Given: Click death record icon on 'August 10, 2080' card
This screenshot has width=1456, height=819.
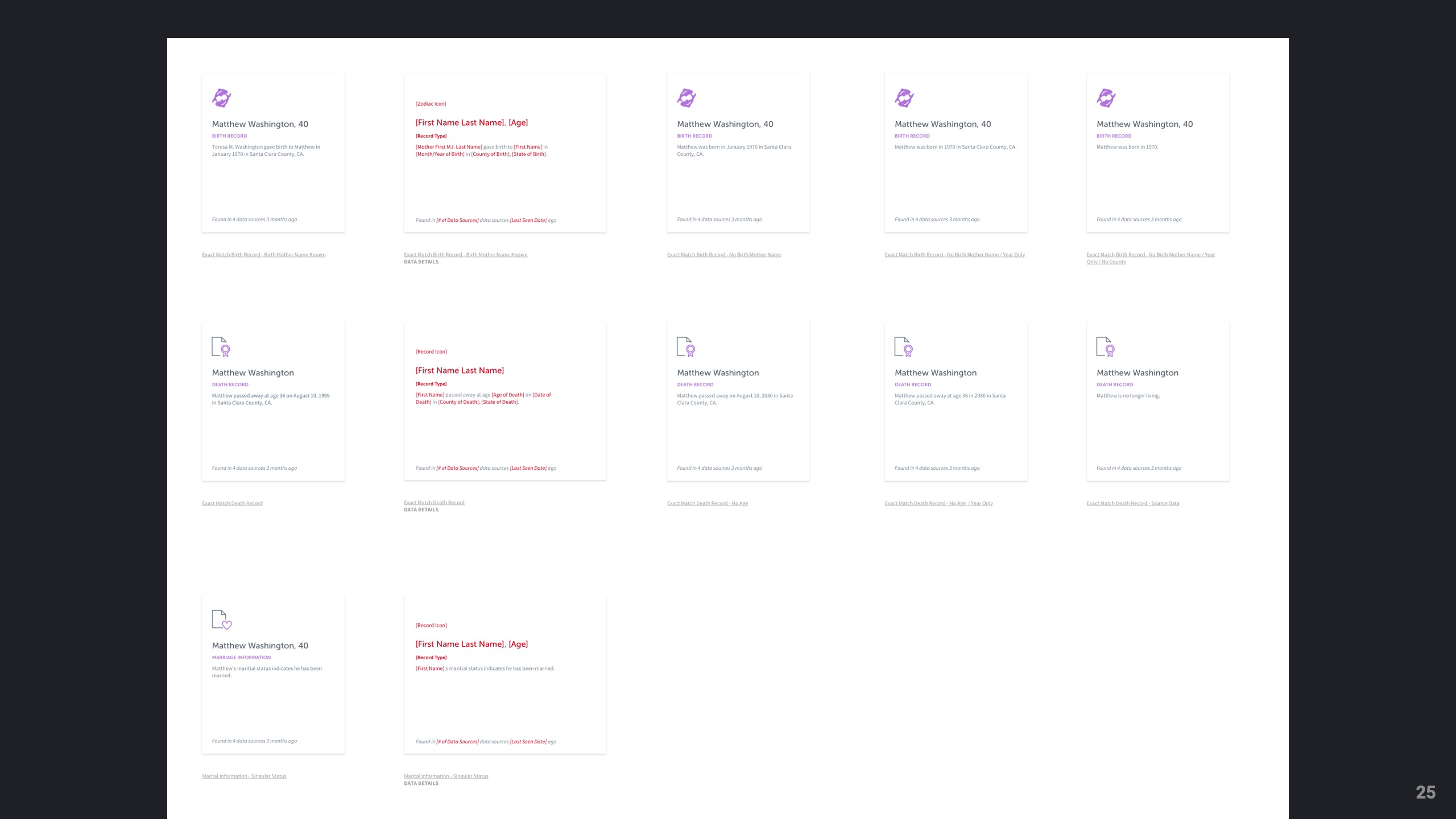Looking at the screenshot, I should [x=685, y=346].
